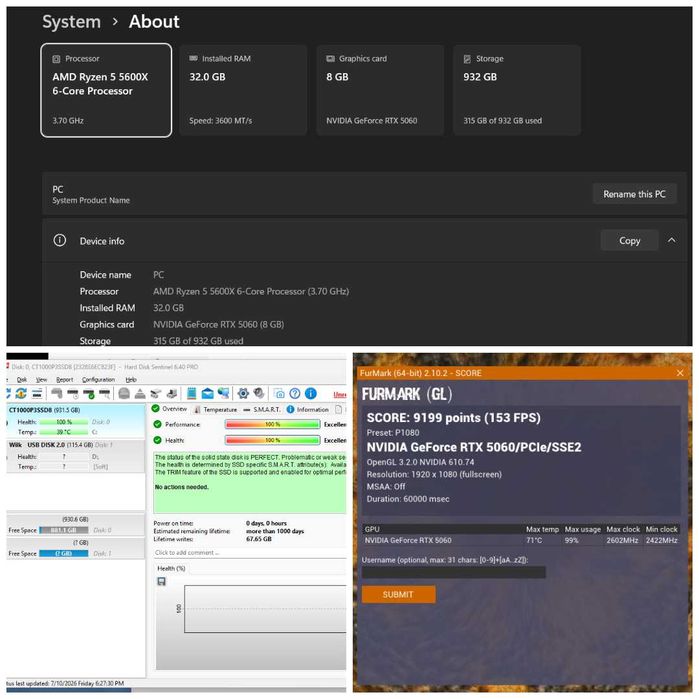Open the Help menu in Hard Disk Sentinel
The height and width of the screenshot is (699, 699).
131,379
